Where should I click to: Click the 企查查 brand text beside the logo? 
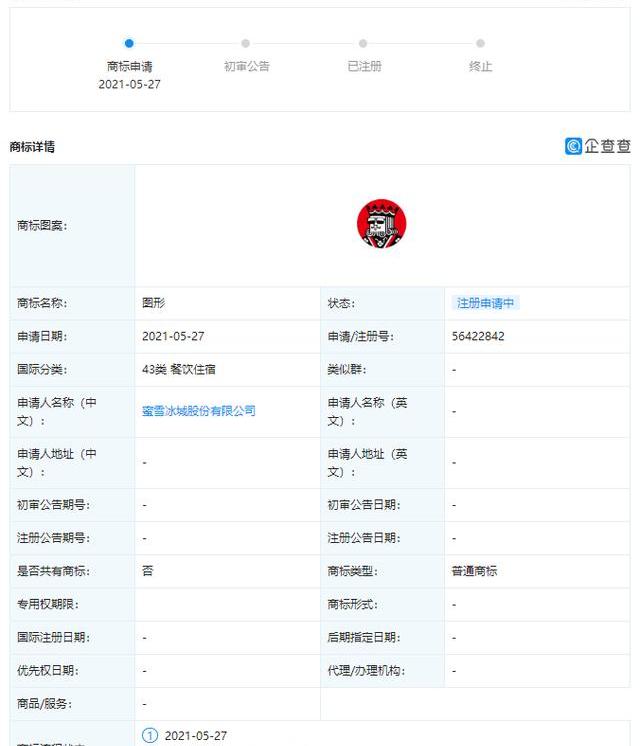pyautogui.click(x=608, y=146)
